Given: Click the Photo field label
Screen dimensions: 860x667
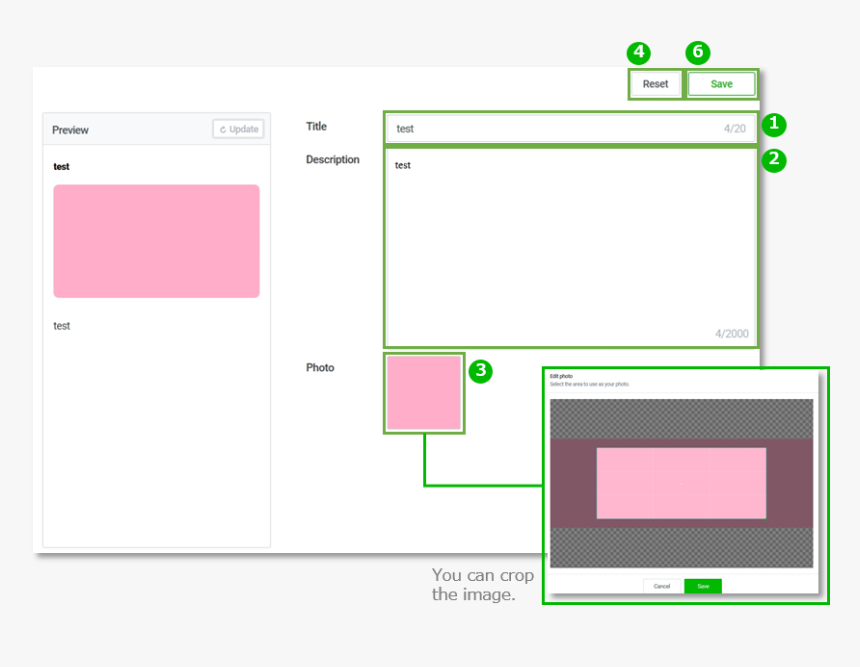Looking at the screenshot, I should 320,368.
